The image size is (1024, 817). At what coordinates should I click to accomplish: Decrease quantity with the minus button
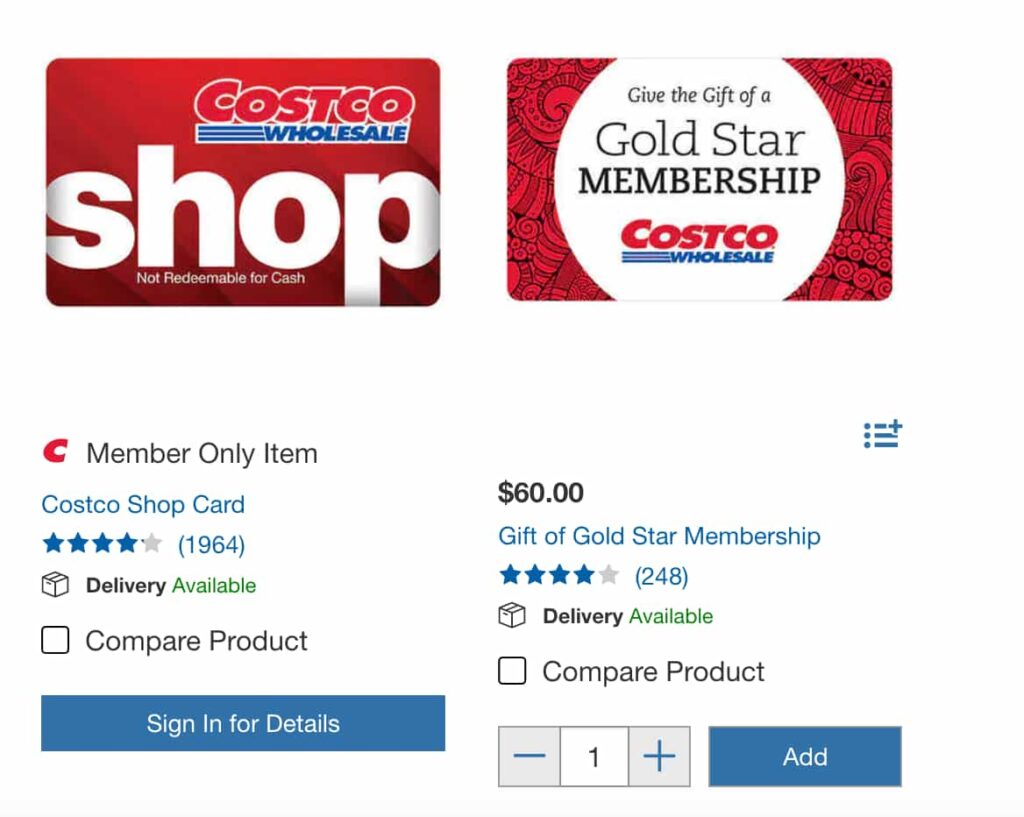pyautogui.click(x=529, y=756)
